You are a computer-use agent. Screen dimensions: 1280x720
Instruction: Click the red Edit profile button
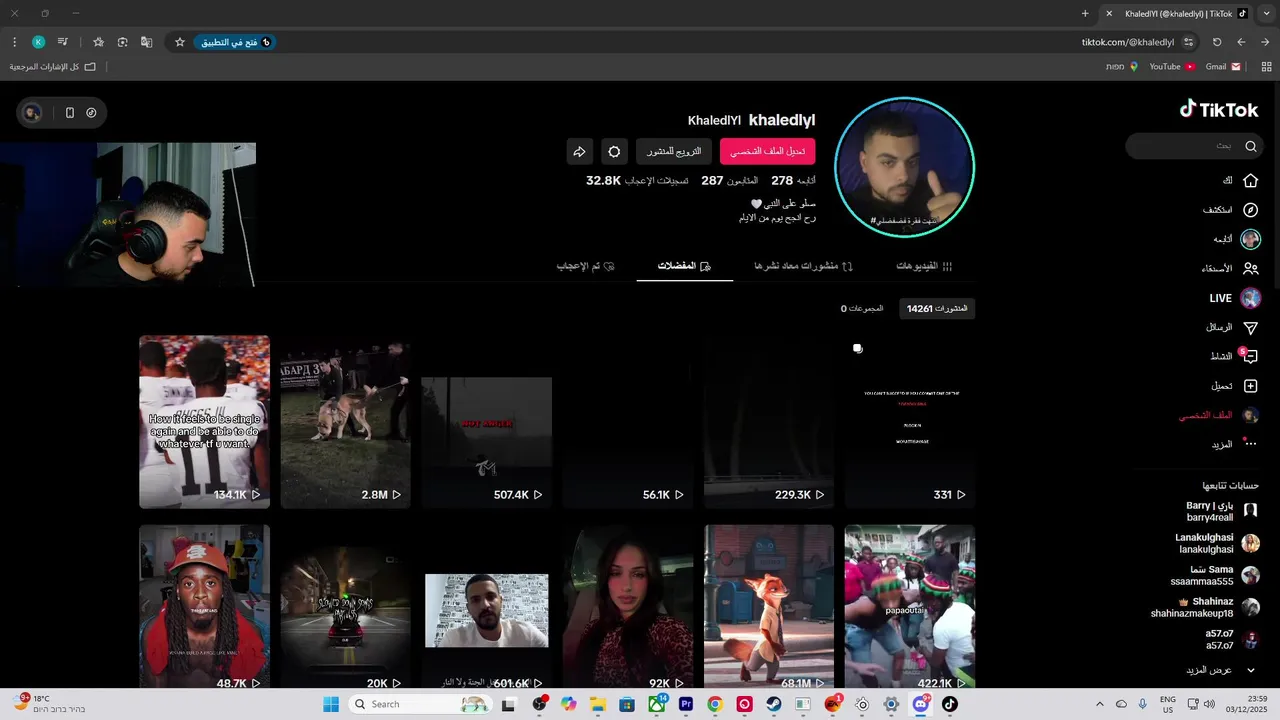767,152
